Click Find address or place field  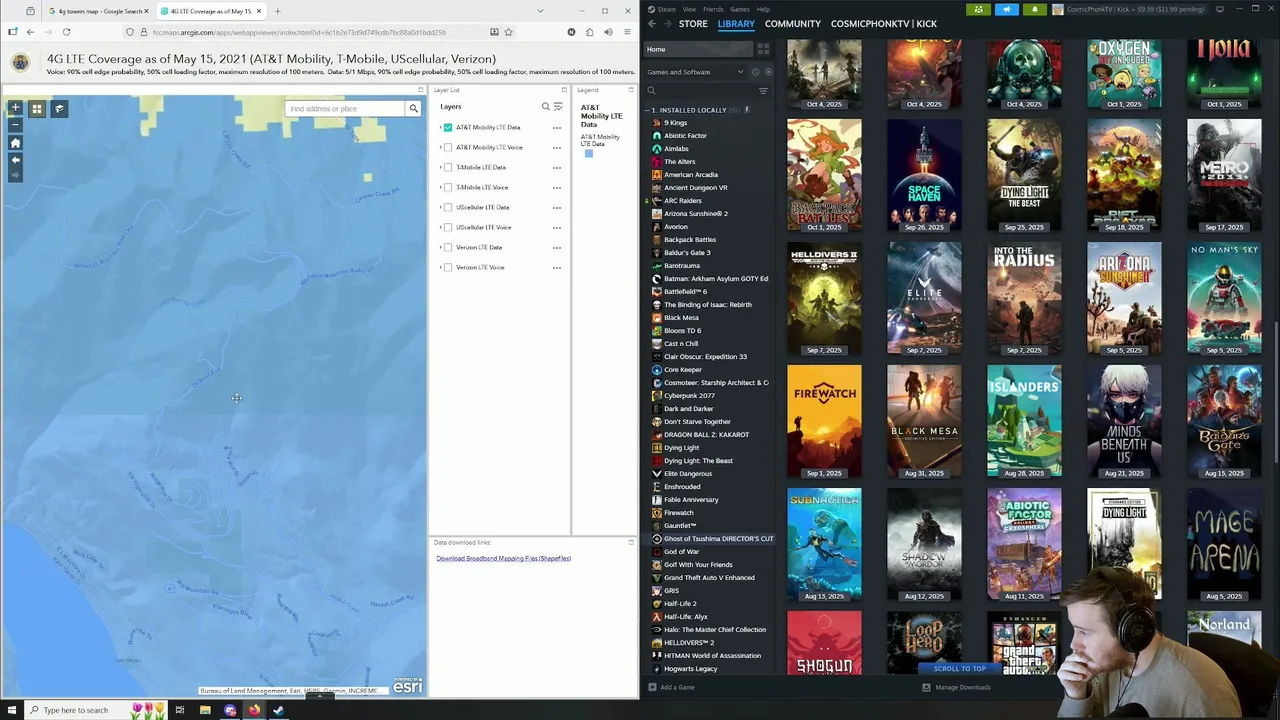(x=345, y=109)
